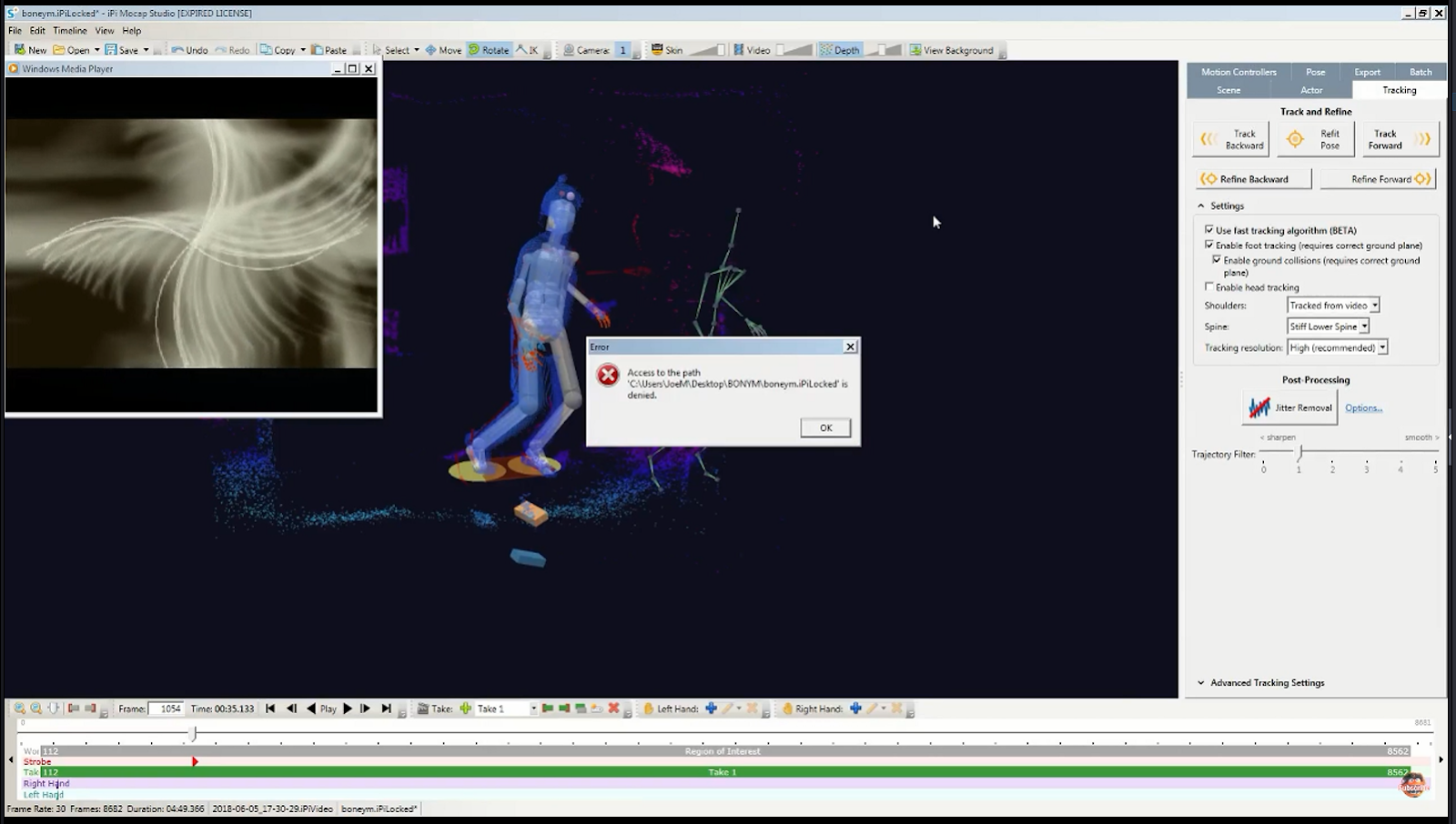Open Jitter Removal Options link
Image resolution: width=1456 pixels, height=824 pixels.
[x=1363, y=407]
